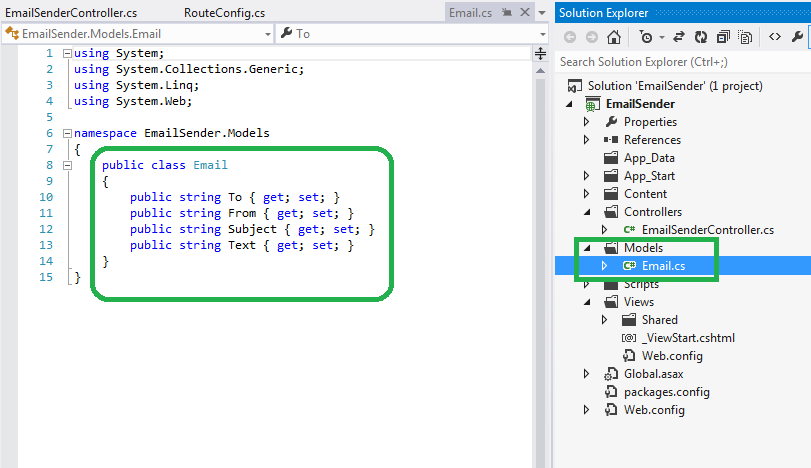Select Solution 'EmailSender' node
811x468 pixels.
[675, 86]
